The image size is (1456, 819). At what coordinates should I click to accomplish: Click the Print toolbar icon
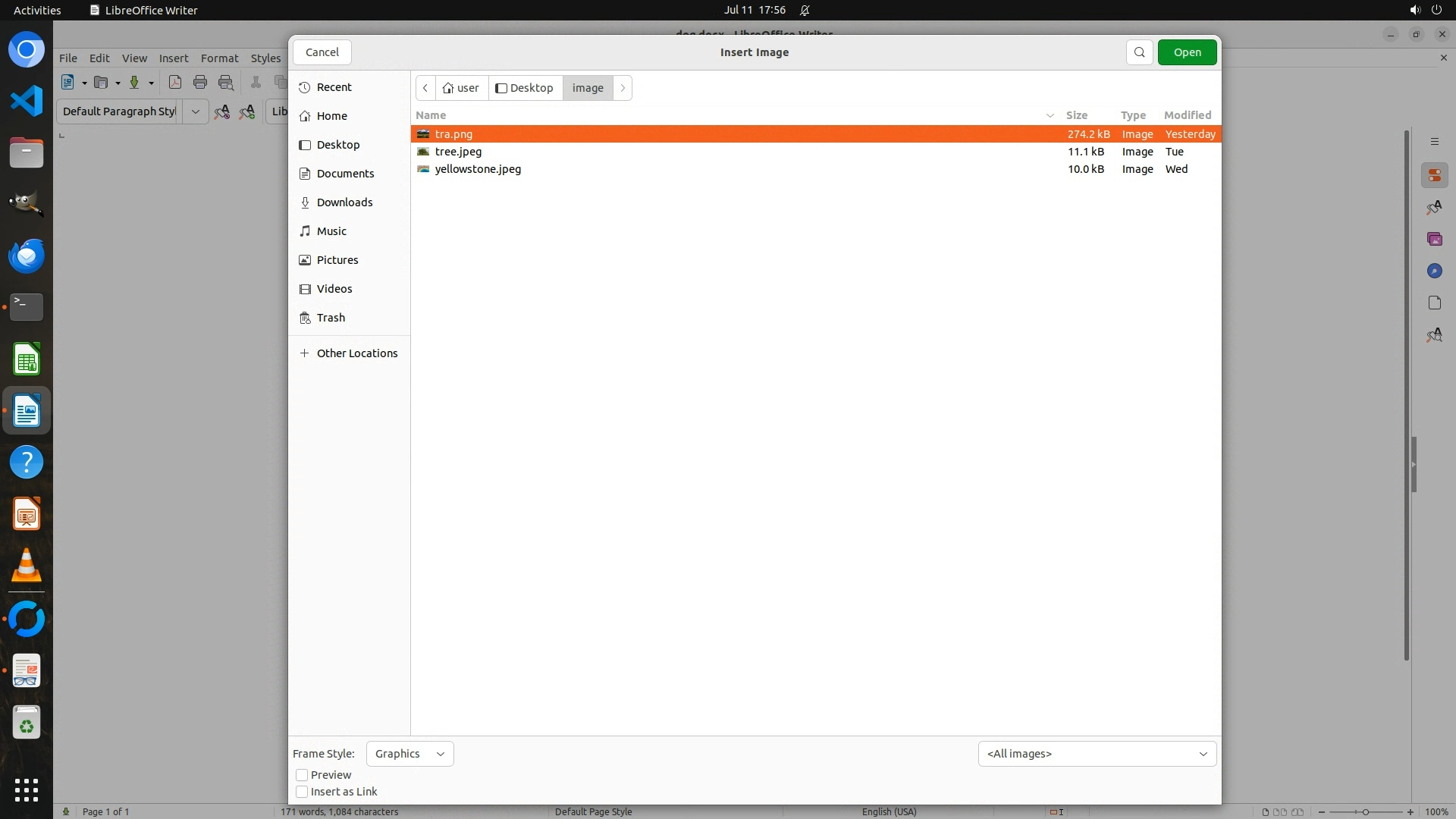pos(200,83)
